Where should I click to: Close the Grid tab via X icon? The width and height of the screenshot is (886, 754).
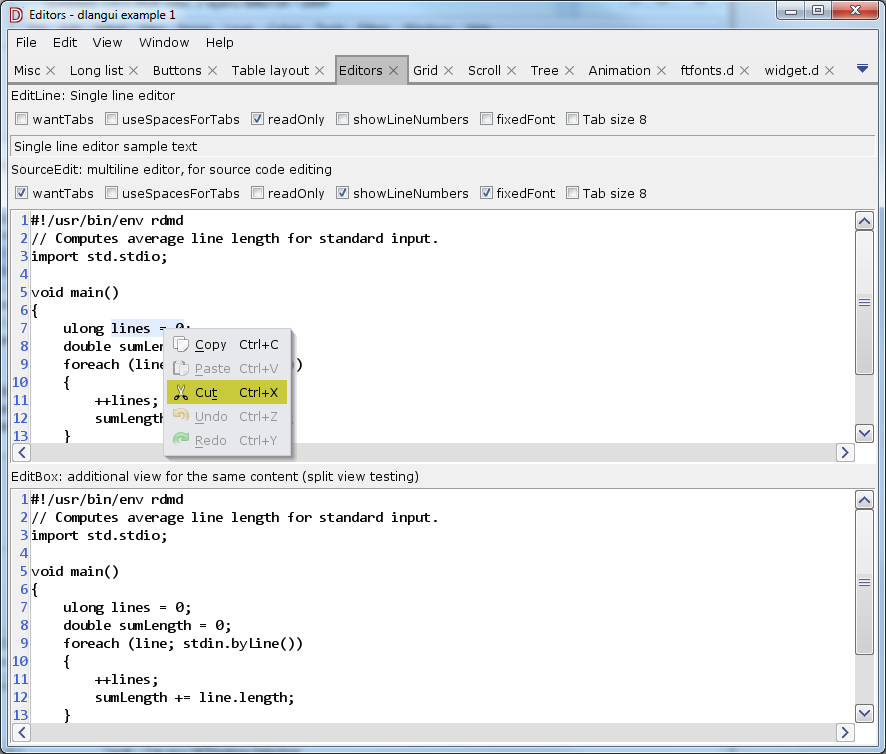pos(449,71)
